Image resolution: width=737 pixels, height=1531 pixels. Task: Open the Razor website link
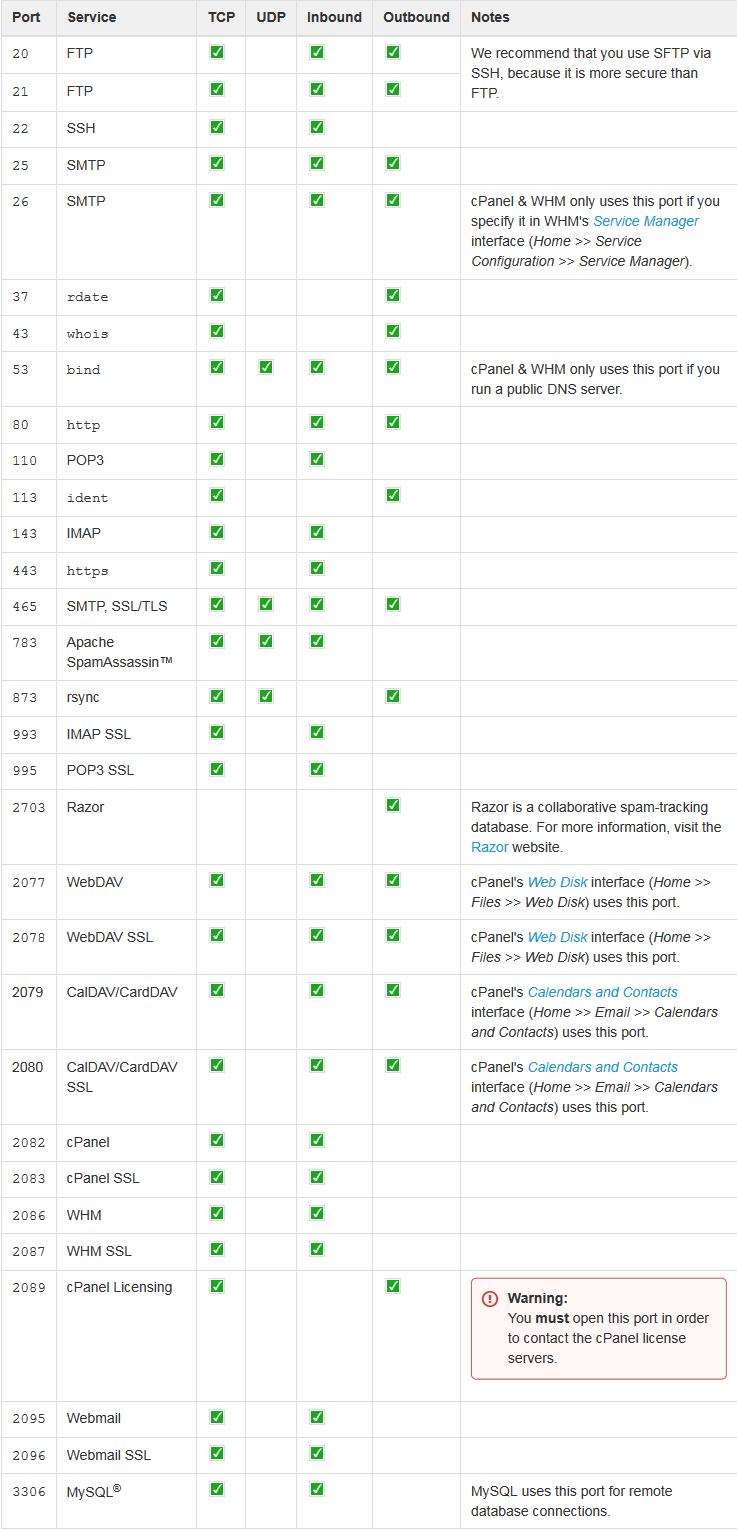click(489, 847)
